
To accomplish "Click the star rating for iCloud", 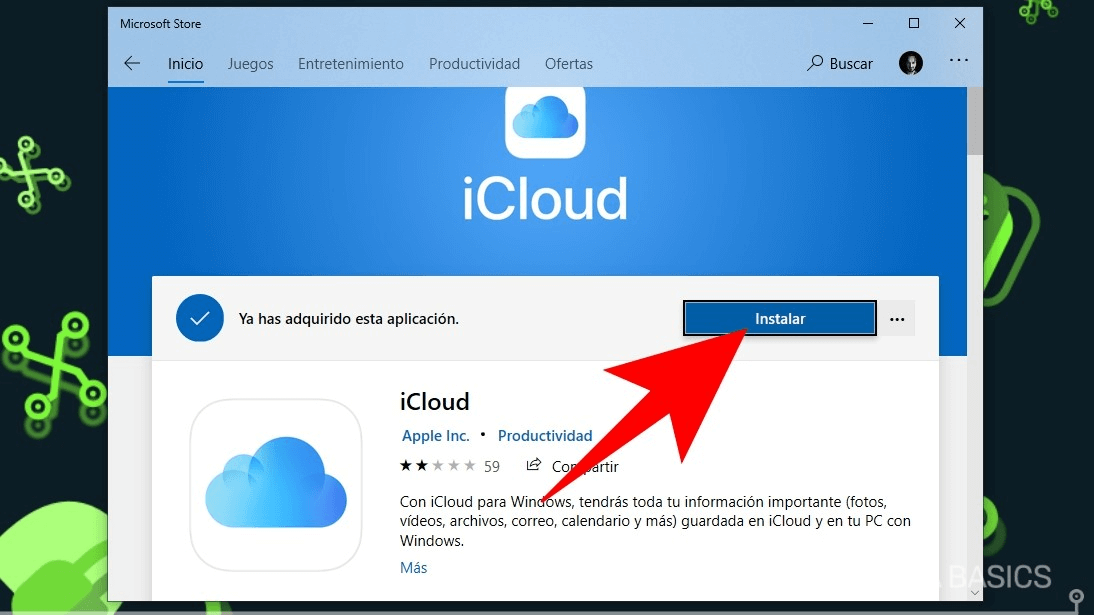I will point(437,466).
